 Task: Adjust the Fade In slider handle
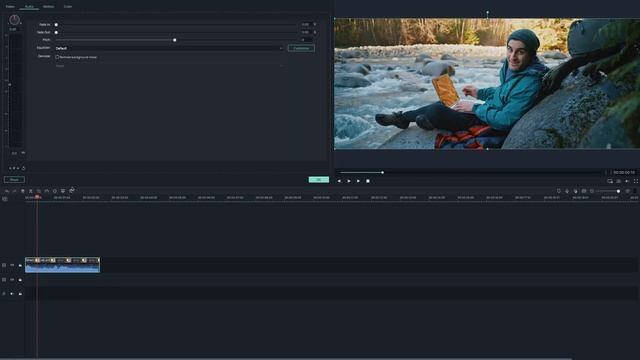pyautogui.click(x=56, y=24)
